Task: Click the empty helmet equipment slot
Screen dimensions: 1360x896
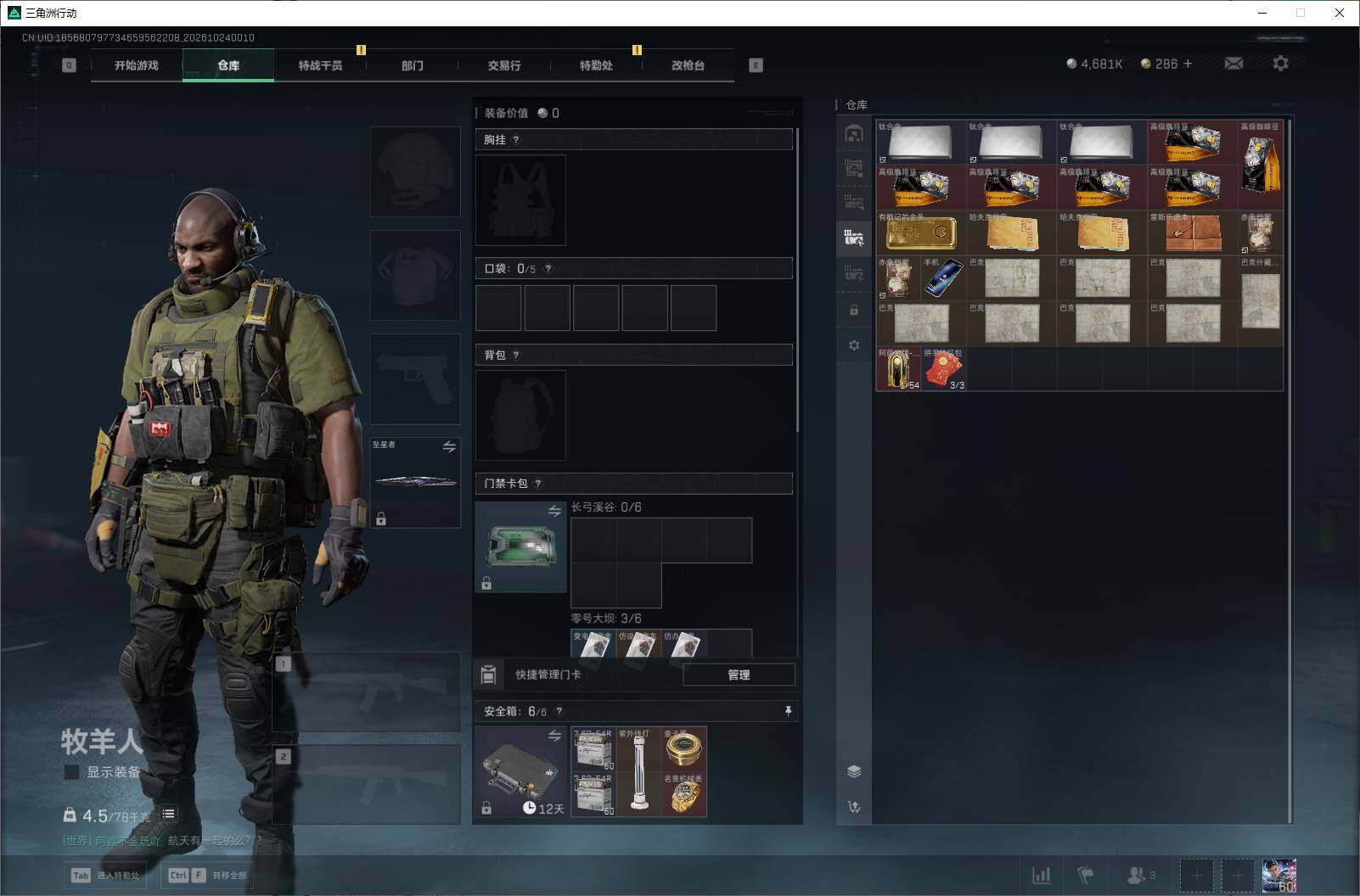Action: pyautogui.click(x=415, y=171)
